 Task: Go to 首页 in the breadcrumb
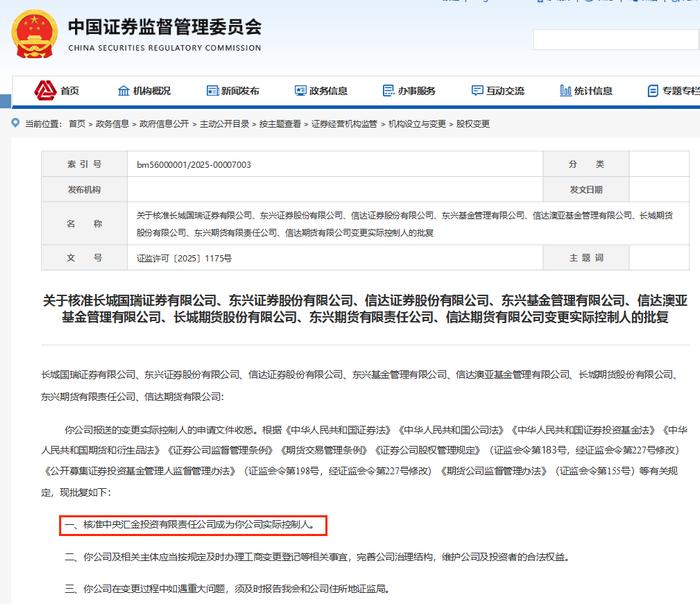point(77,124)
